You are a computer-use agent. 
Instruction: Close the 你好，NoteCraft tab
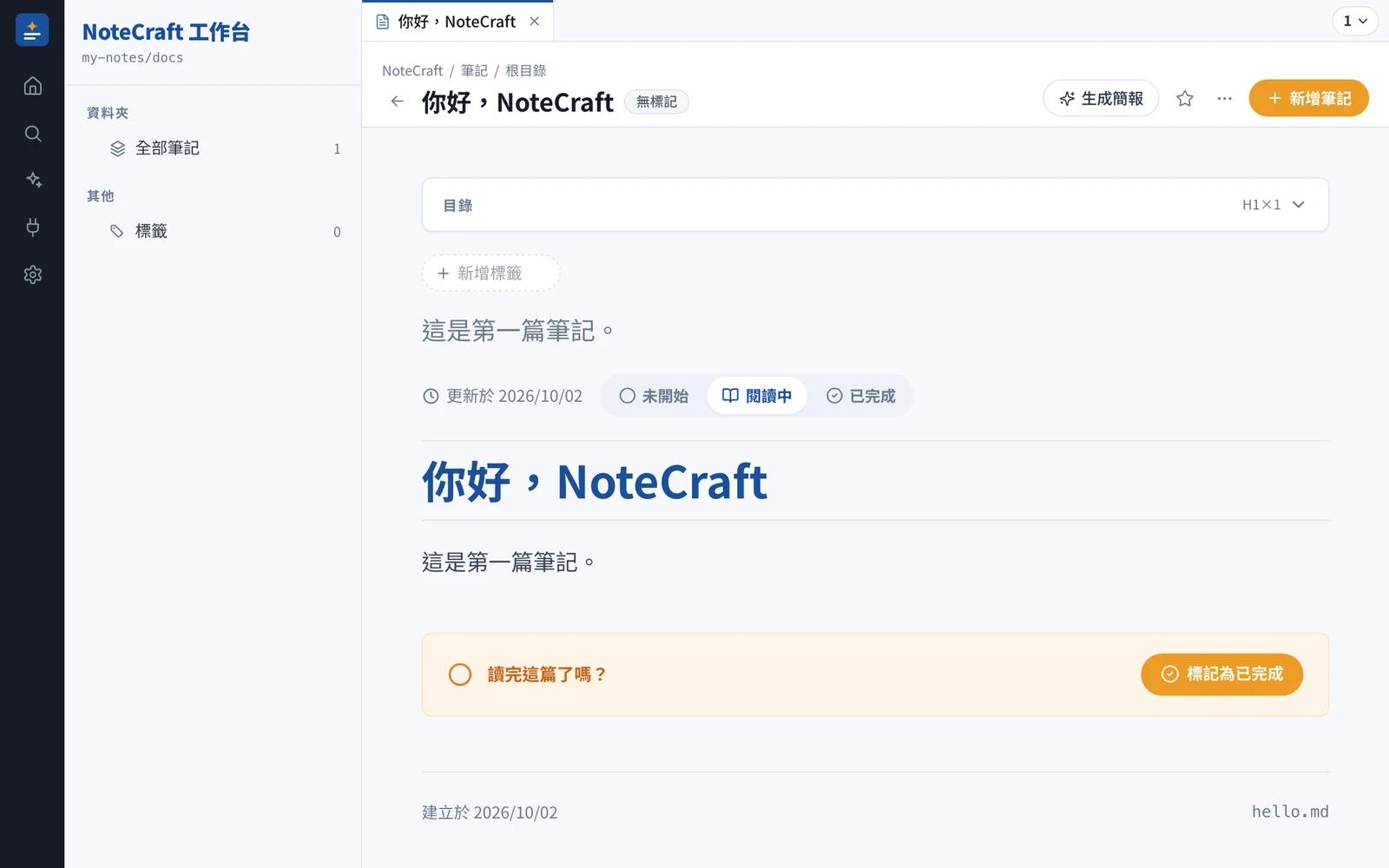click(535, 22)
